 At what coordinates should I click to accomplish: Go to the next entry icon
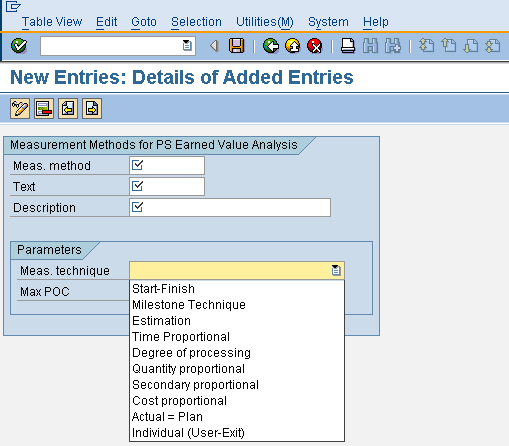(92, 108)
